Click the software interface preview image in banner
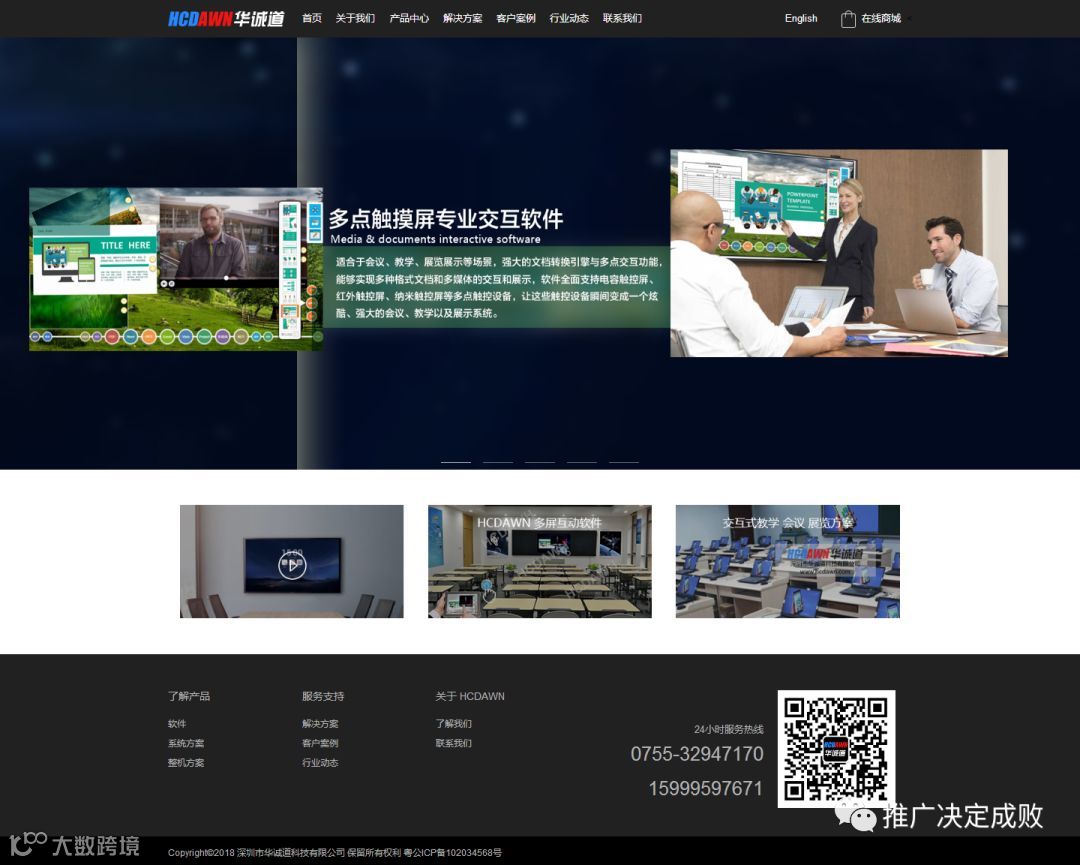Image resolution: width=1080 pixels, height=865 pixels. (x=176, y=269)
